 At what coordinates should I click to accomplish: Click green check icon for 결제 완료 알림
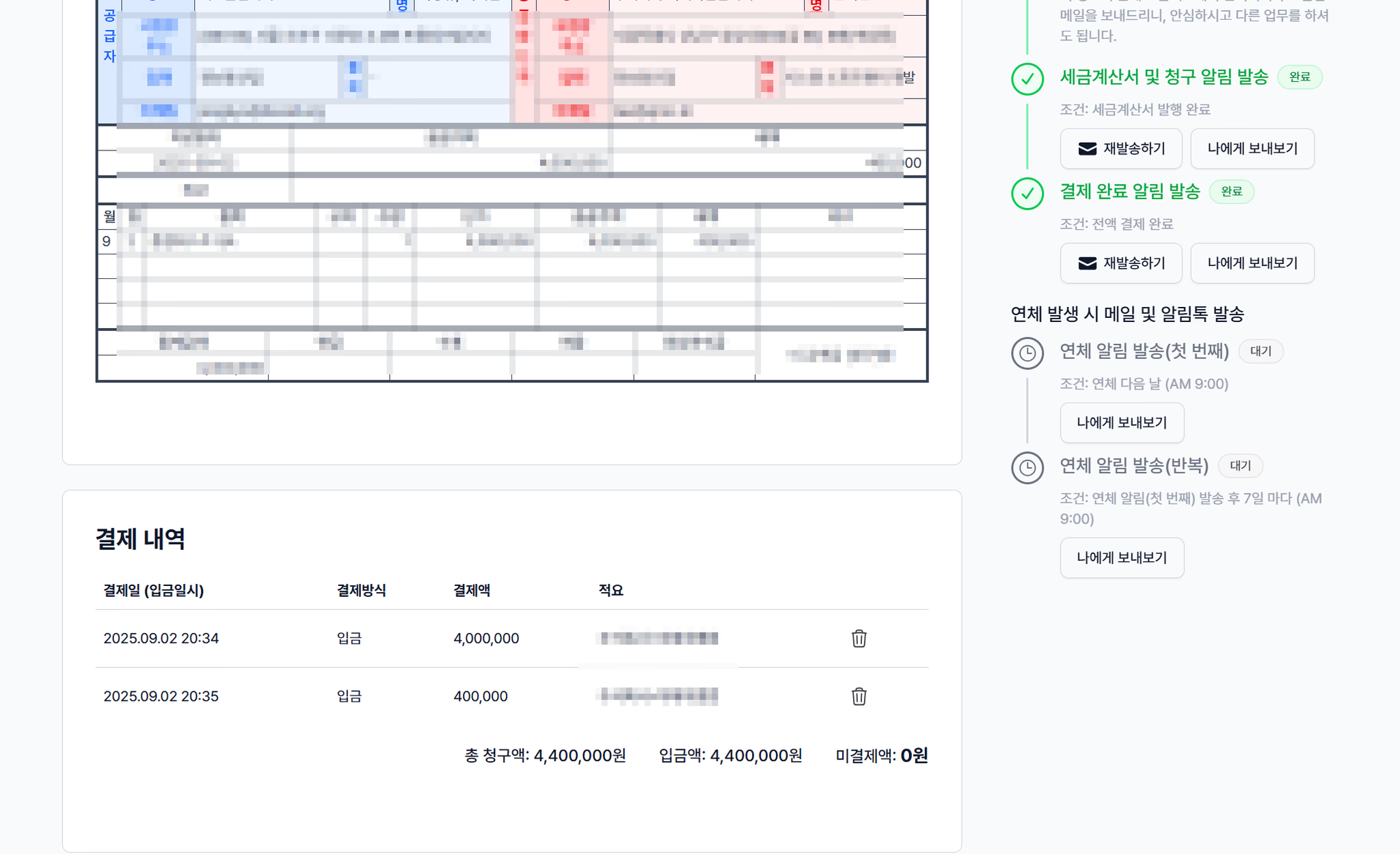(1027, 194)
